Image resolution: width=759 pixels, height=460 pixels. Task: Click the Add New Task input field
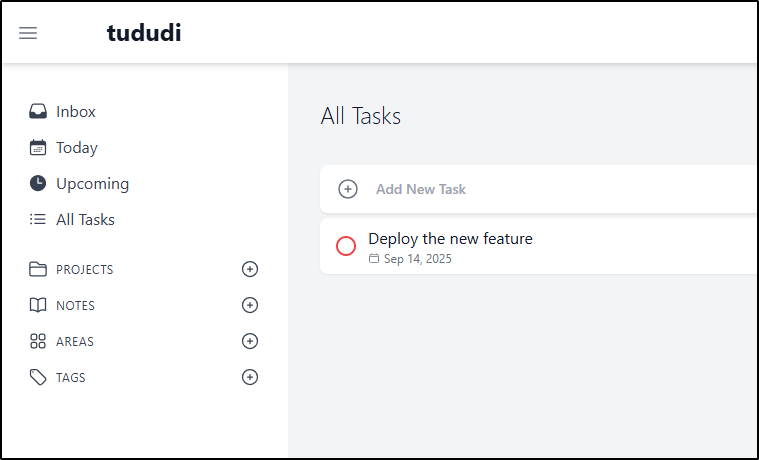(x=538, y=189)
